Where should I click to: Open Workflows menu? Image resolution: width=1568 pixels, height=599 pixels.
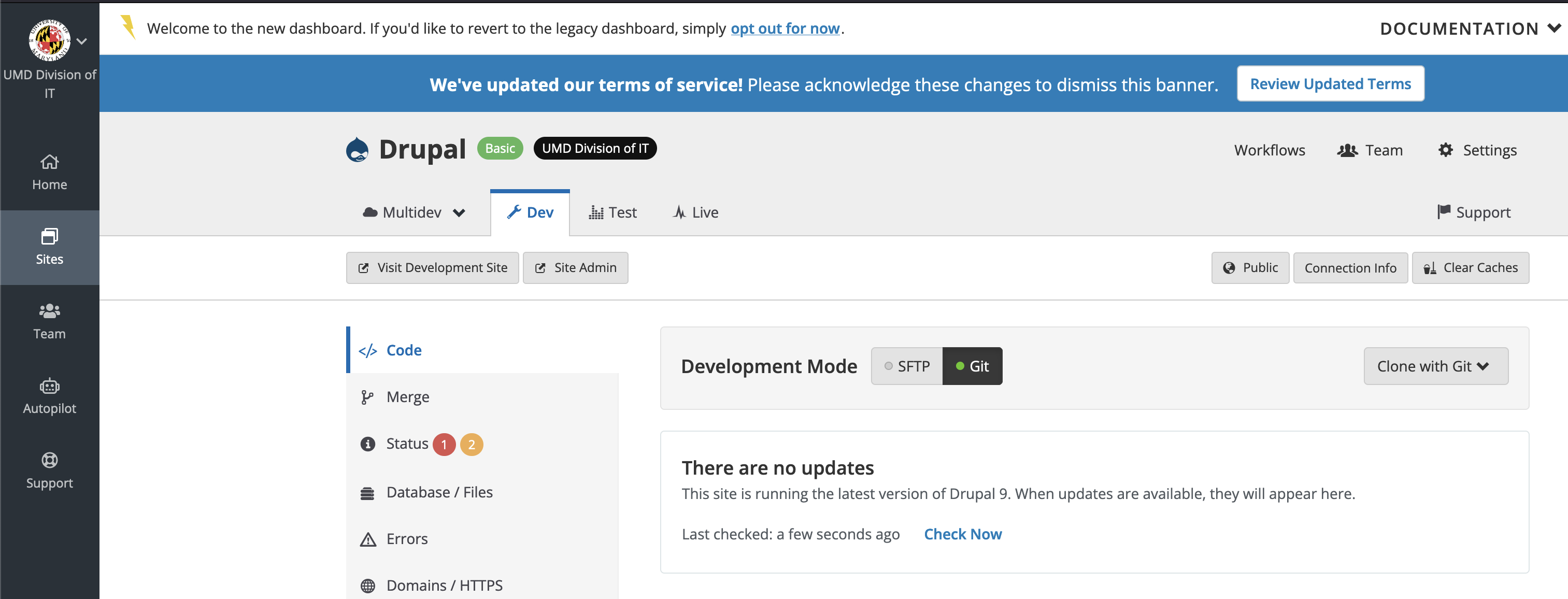tap(1269, 150)
